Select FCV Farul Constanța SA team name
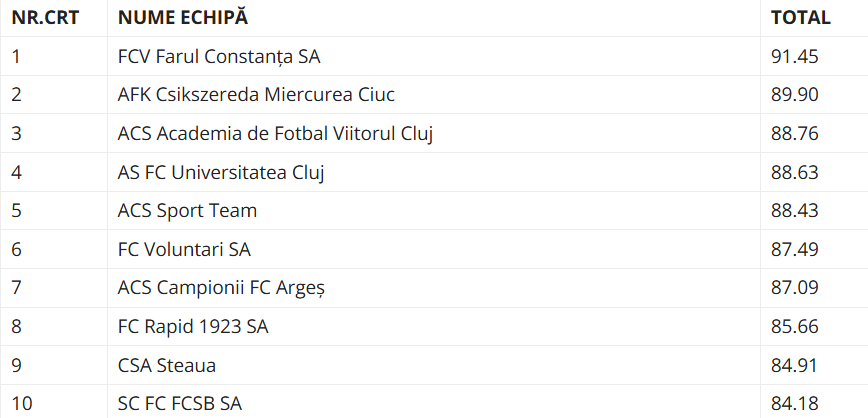This screenshot has width=868, height=418. (x=219, y=56)
